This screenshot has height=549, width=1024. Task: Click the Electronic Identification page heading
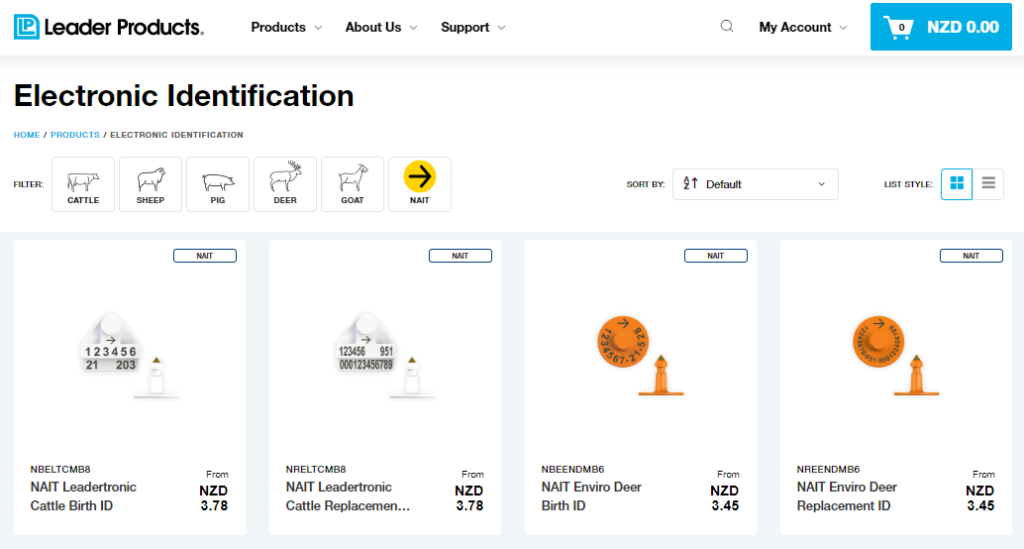184,96
